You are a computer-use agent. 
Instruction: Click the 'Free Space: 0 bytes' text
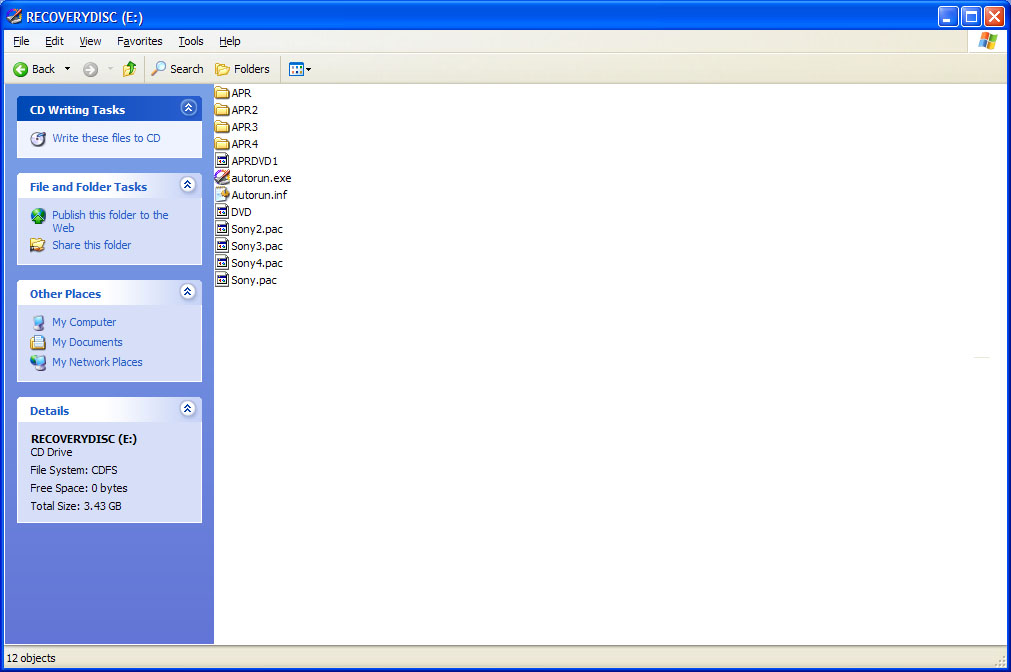(x=79, y=488)
